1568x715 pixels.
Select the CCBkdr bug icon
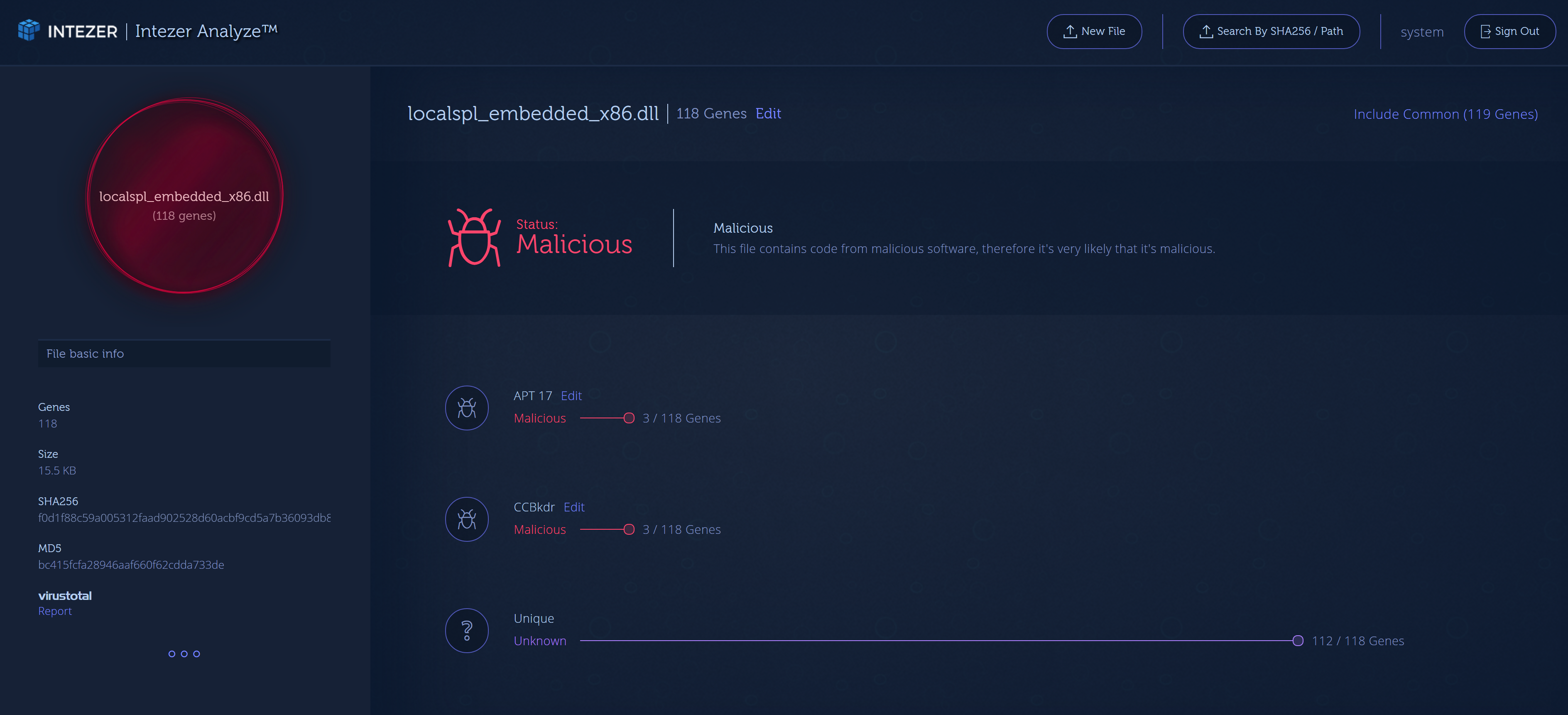coord(467,519)
